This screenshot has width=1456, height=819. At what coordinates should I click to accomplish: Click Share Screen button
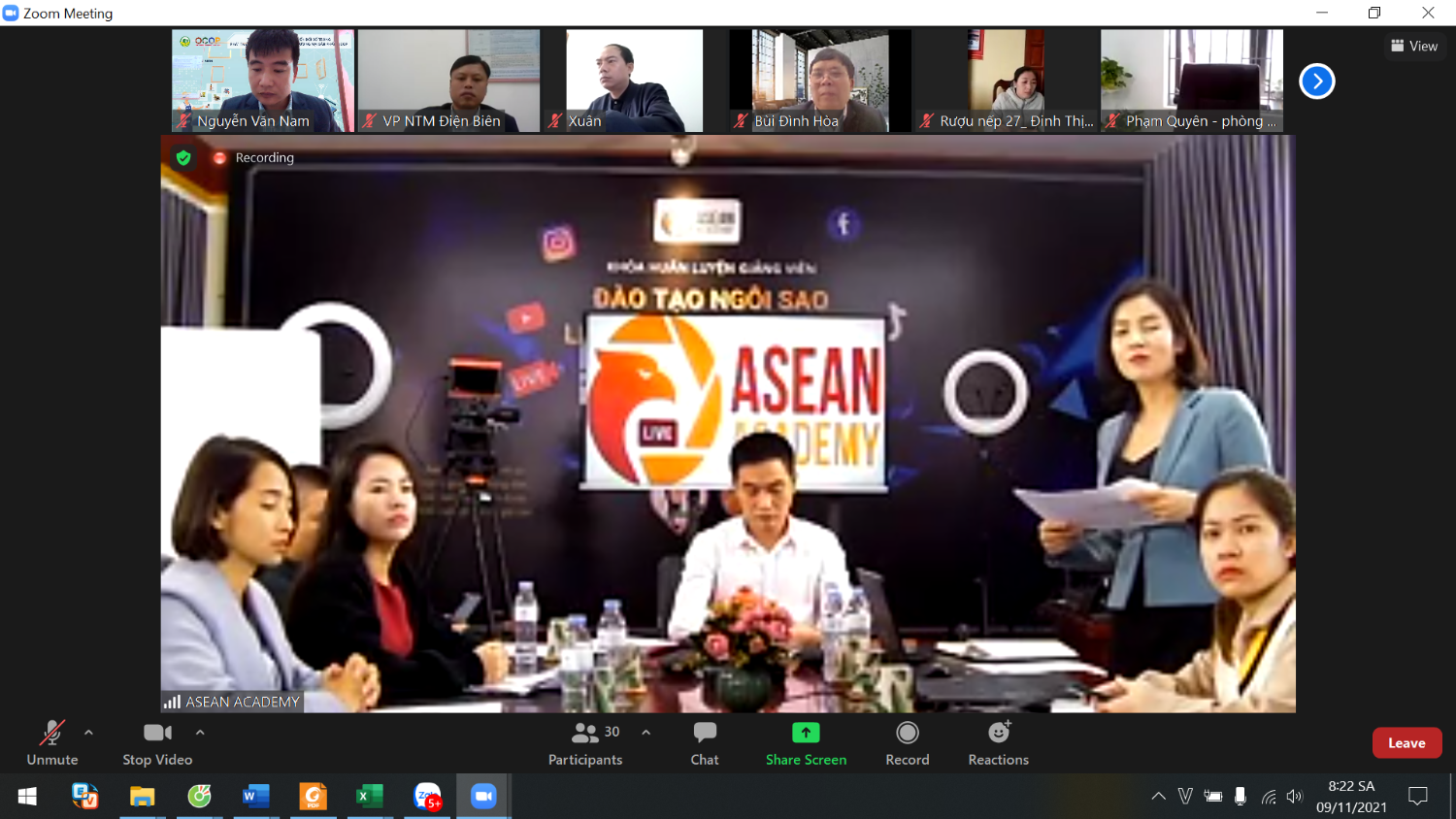point(806,743)
